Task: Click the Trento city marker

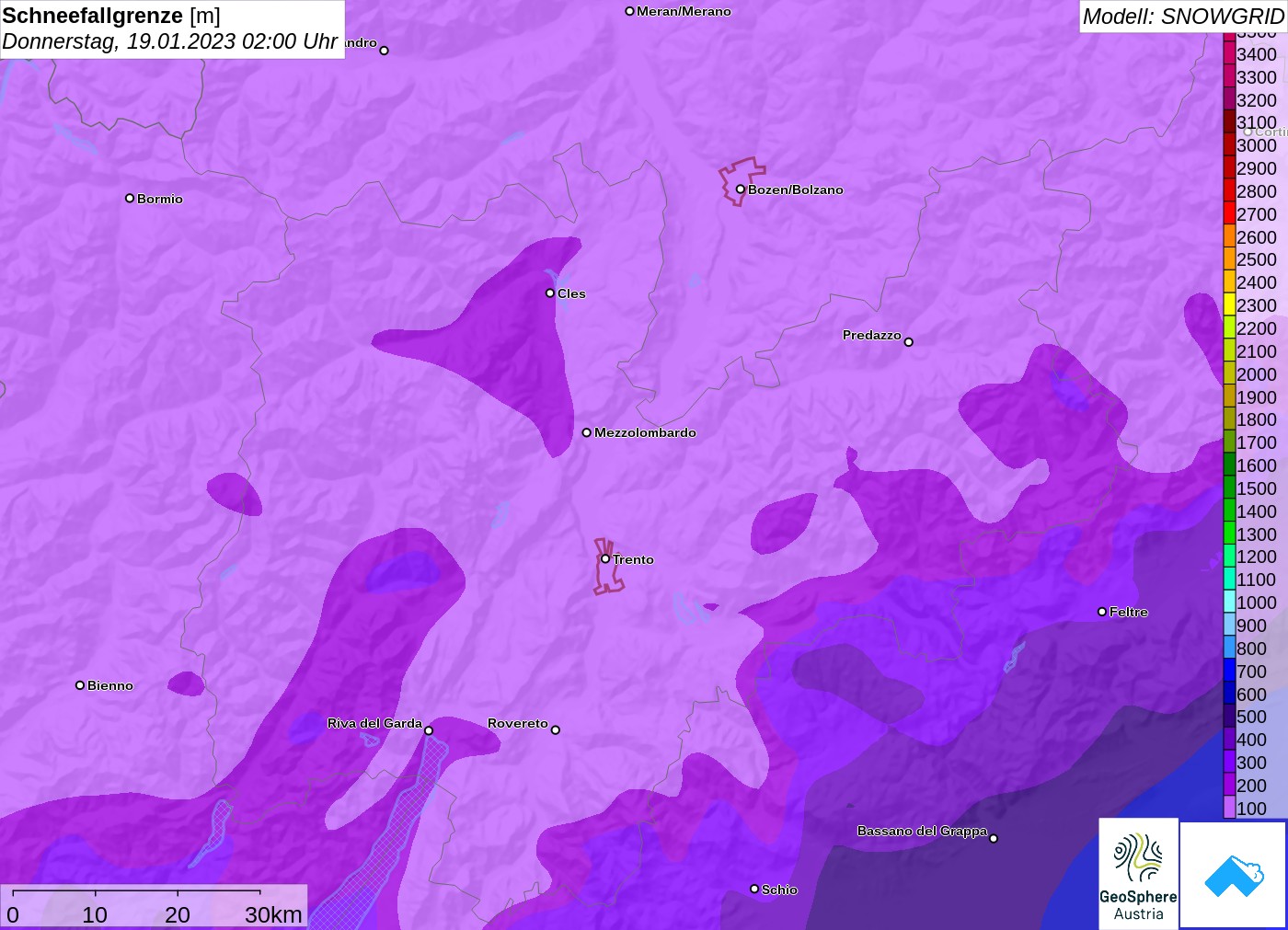Action: pyautogui.click(x=605, y=558)
